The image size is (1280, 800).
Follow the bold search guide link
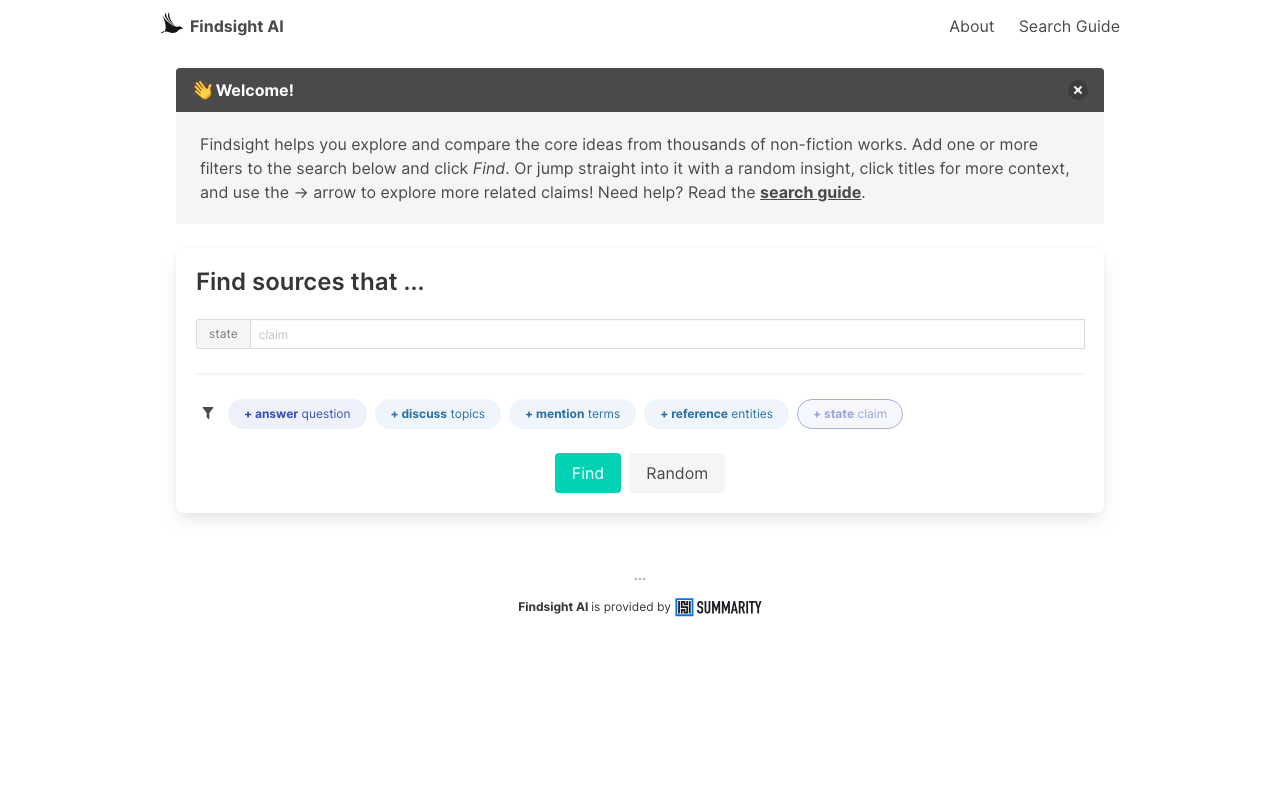(x=810, y=193)
